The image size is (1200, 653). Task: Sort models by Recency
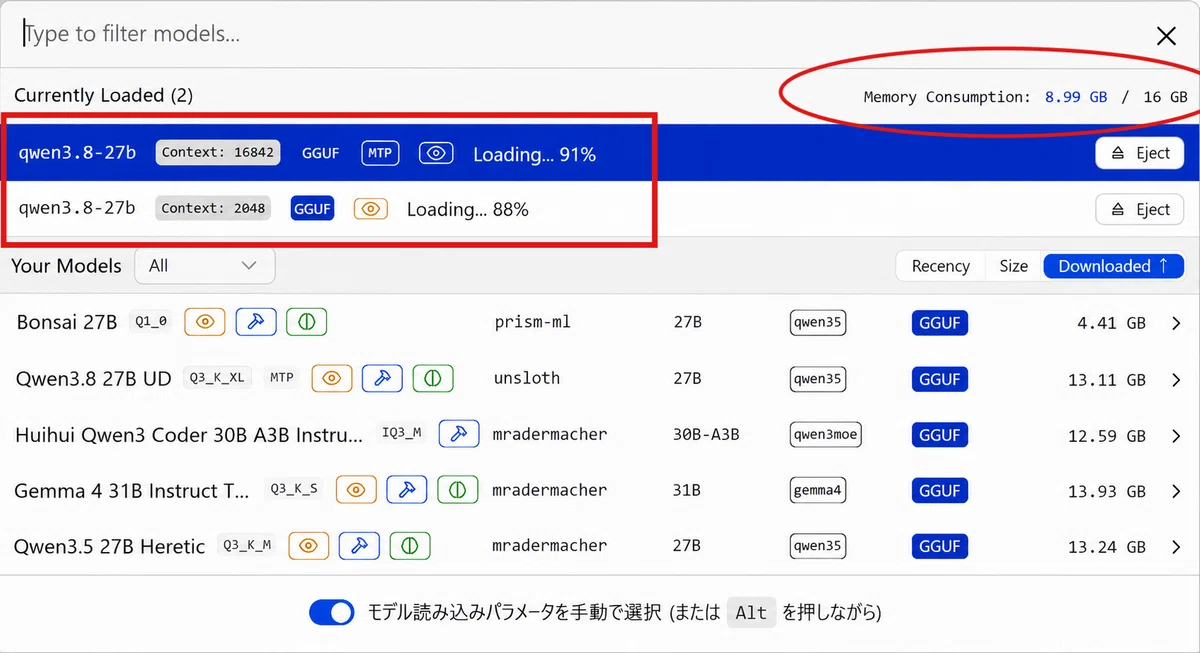(940, 266)
